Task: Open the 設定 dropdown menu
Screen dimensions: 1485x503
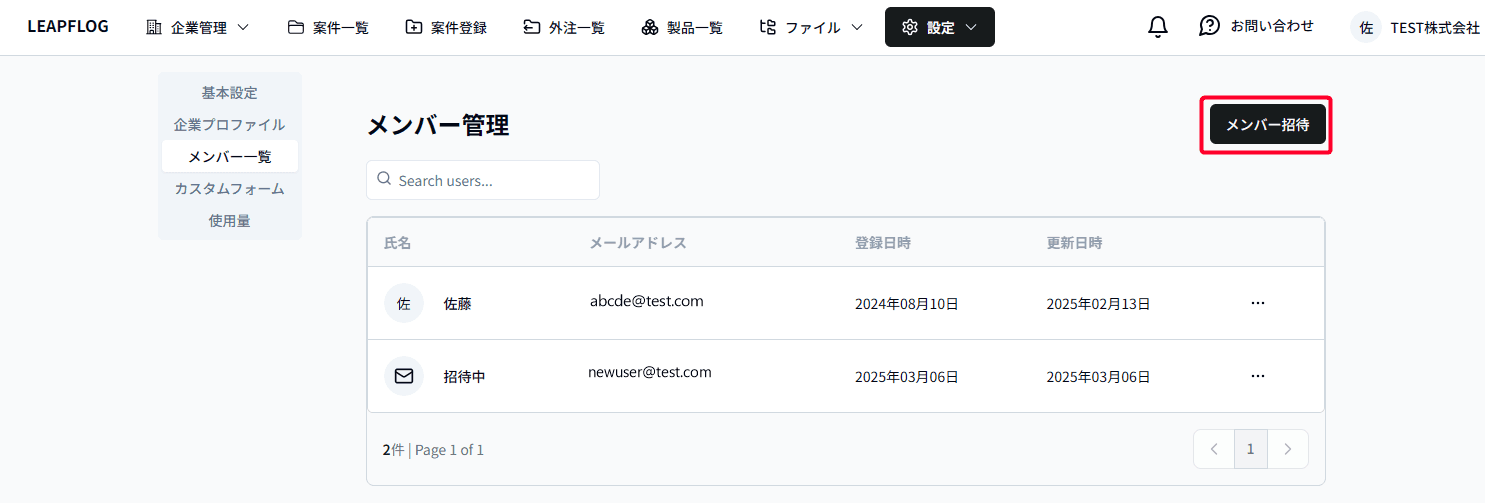Action: tap(939, 28)
